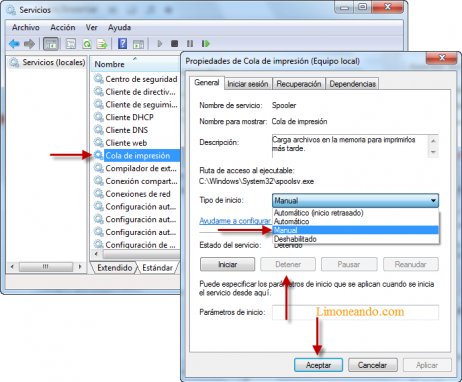Click the Back arrow in Servicios toolbar
The image size is (462, 382).
(x=14, y=44)
